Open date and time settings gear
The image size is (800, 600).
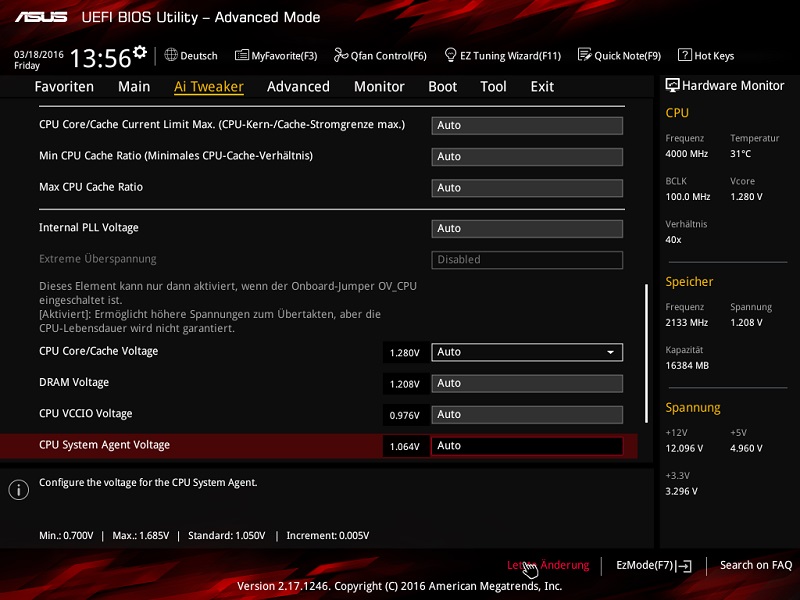pos(140,52)
